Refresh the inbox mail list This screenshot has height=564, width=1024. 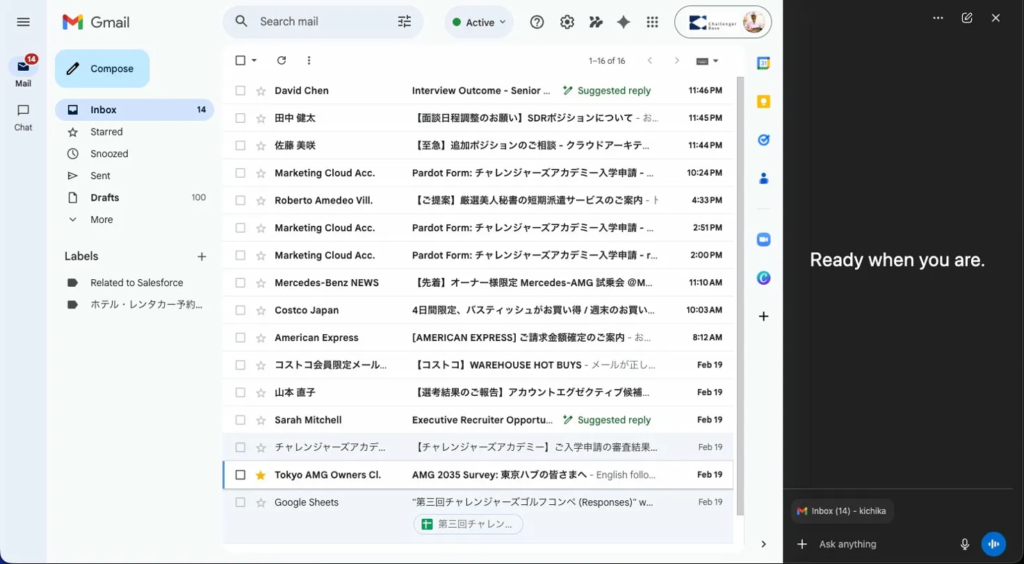click(x=281, y=61)
